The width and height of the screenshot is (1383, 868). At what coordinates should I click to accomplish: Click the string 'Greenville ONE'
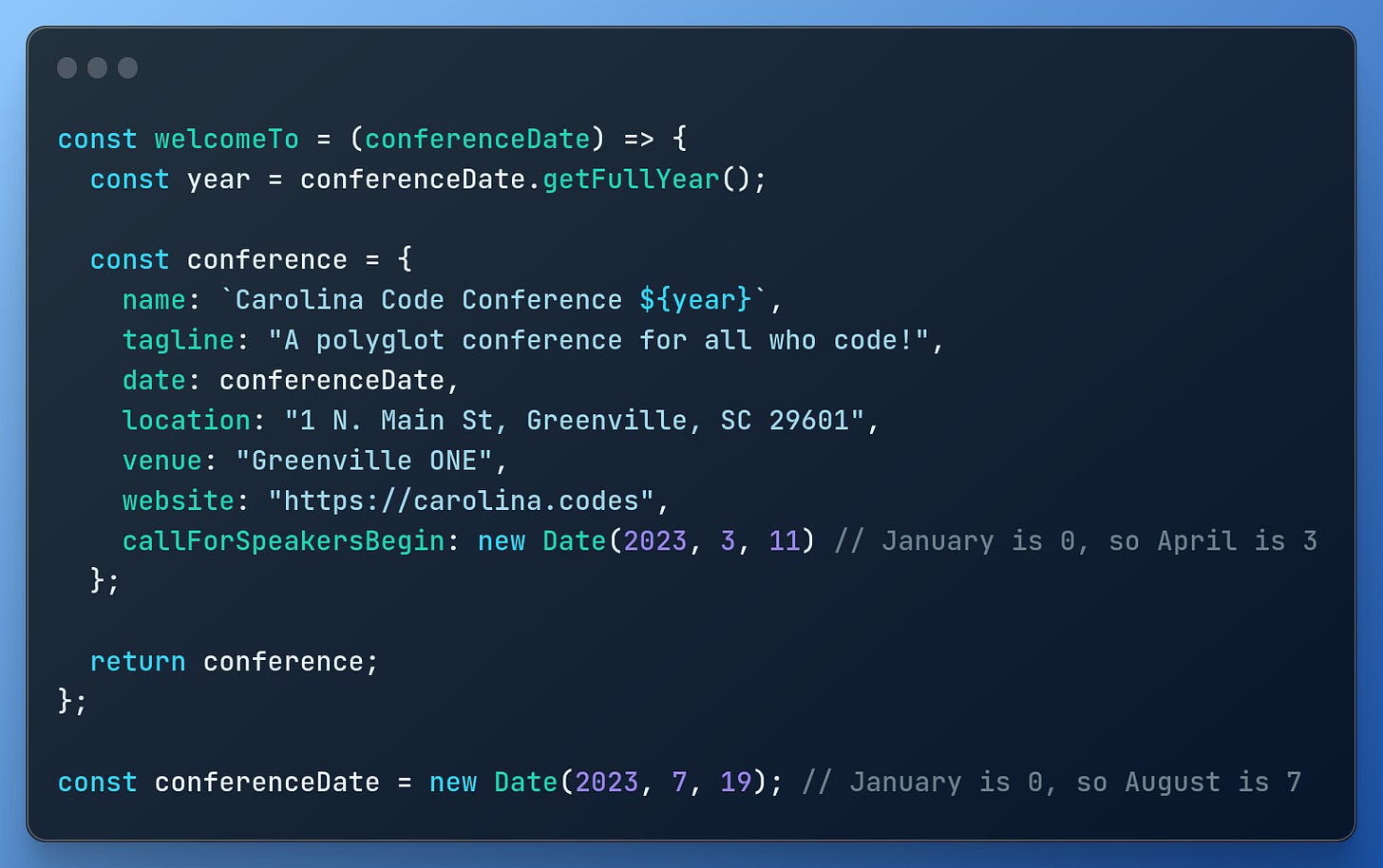point(364,461)
